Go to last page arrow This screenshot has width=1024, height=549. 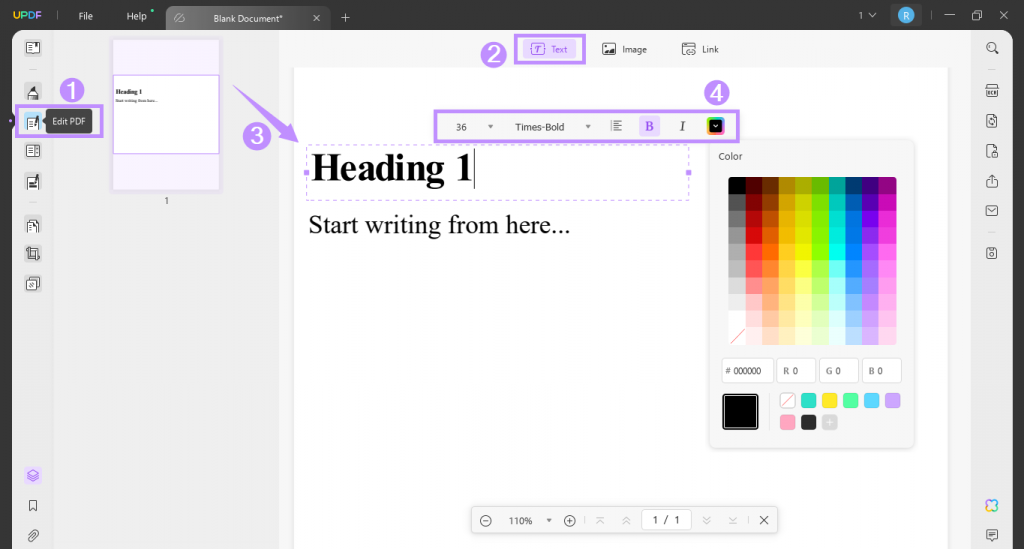733,520
